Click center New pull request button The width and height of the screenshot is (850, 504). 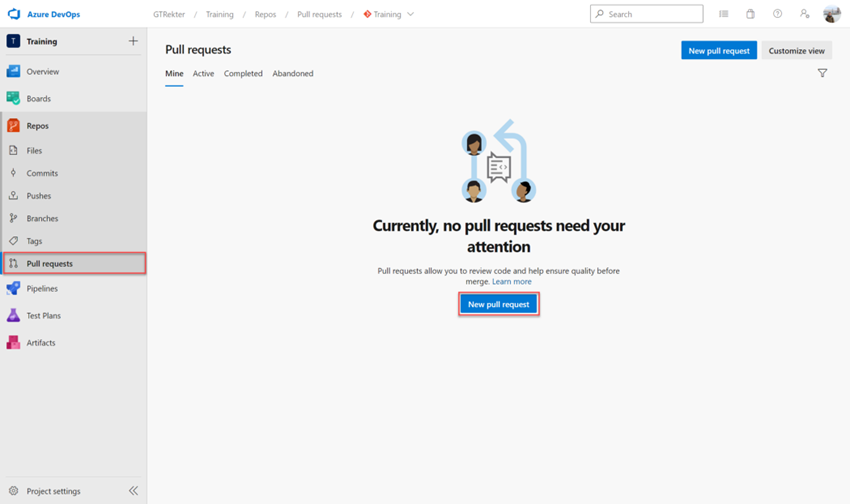point(499,304)
